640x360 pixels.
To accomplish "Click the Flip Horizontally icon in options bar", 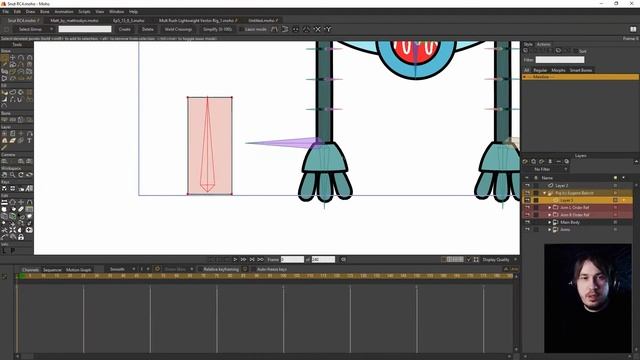I will pos(274,29).
